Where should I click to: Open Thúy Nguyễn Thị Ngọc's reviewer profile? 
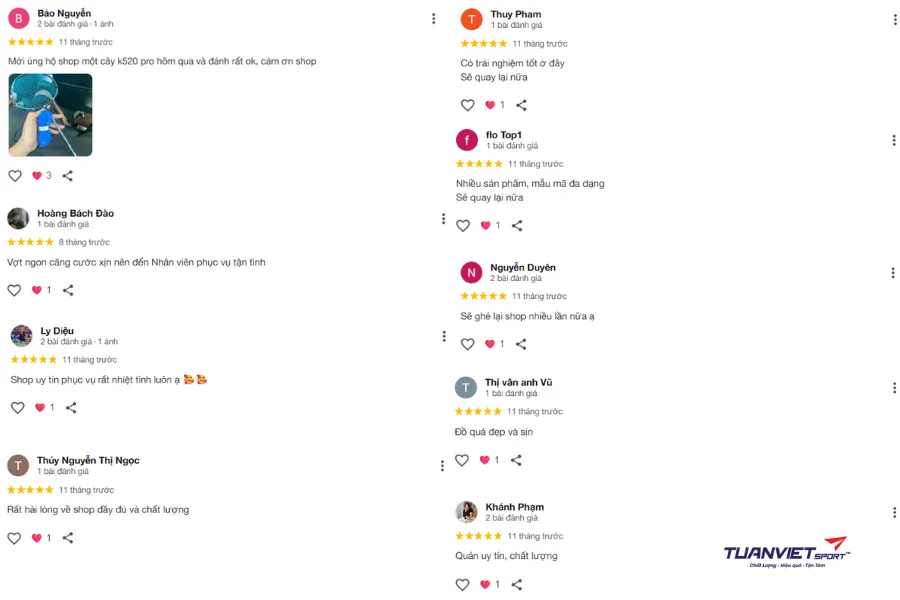click(88, 460)
